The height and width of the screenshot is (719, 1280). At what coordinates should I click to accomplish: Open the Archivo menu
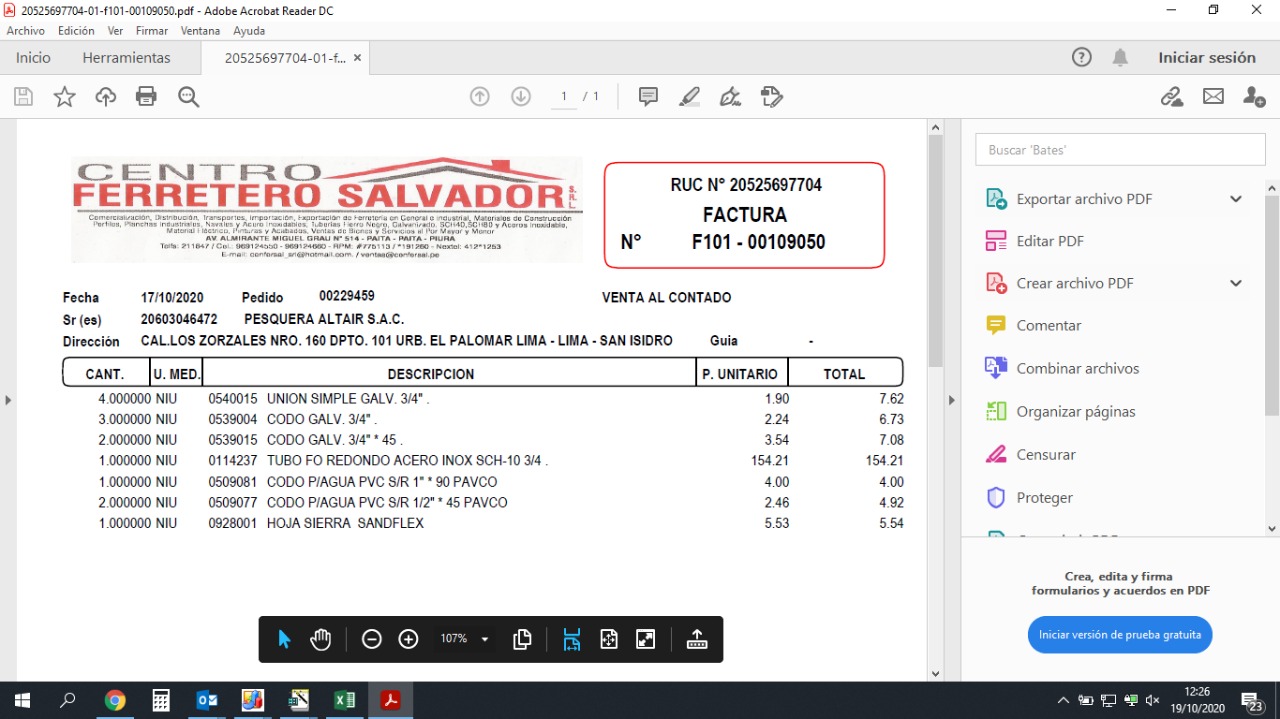[26, 31]
